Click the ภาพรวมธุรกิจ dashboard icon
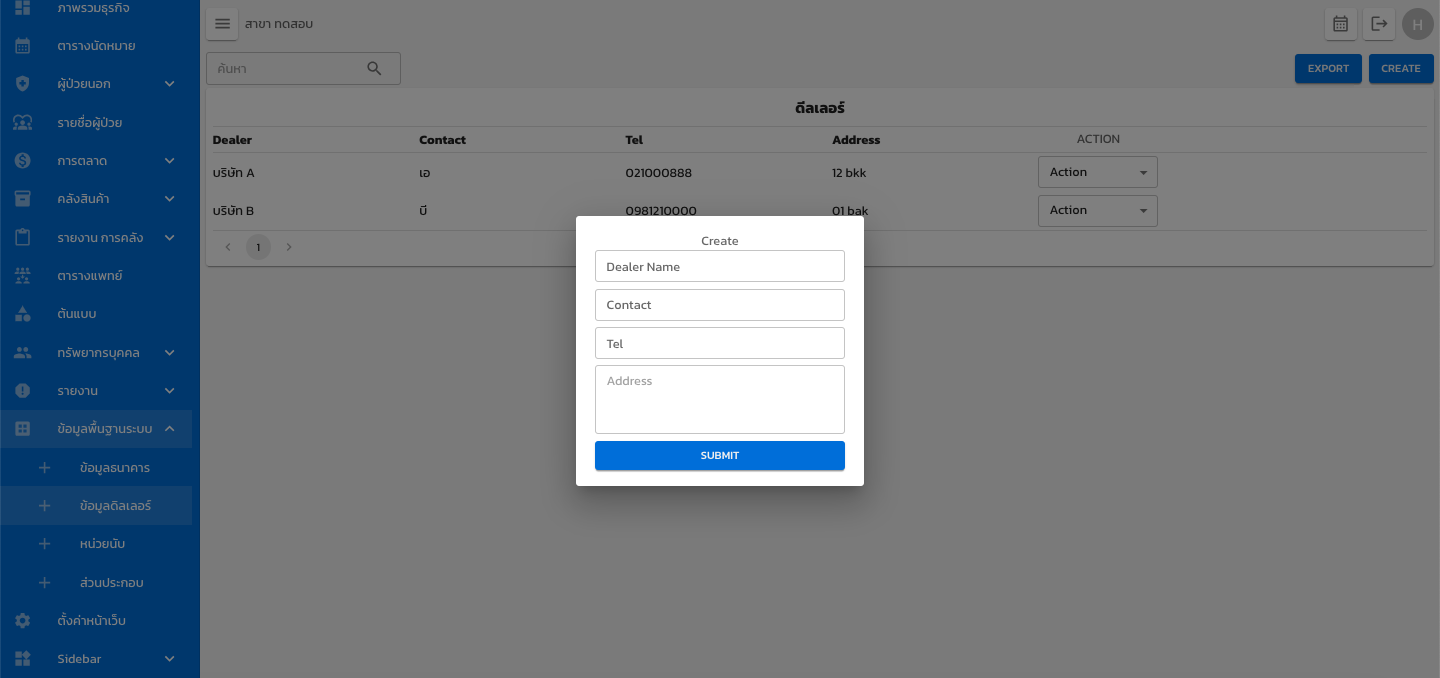Screen dimensions: 1440x678 click(22, 8)
